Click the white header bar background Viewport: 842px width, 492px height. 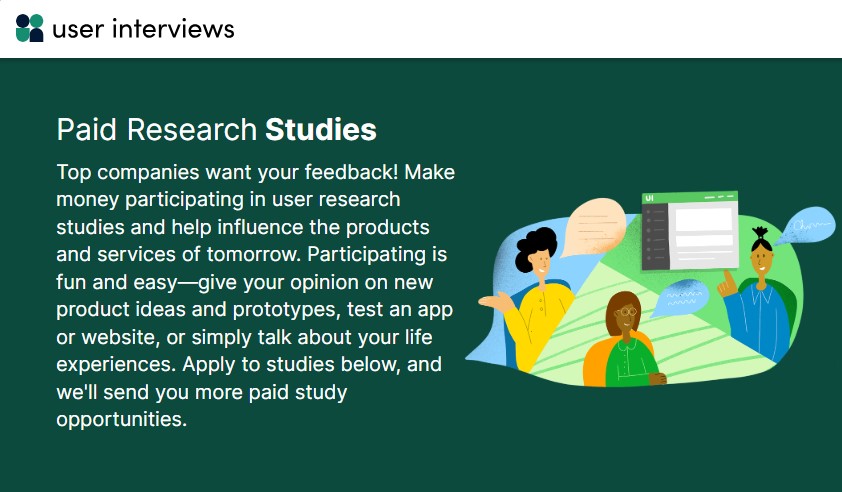(x=537, y=28)
